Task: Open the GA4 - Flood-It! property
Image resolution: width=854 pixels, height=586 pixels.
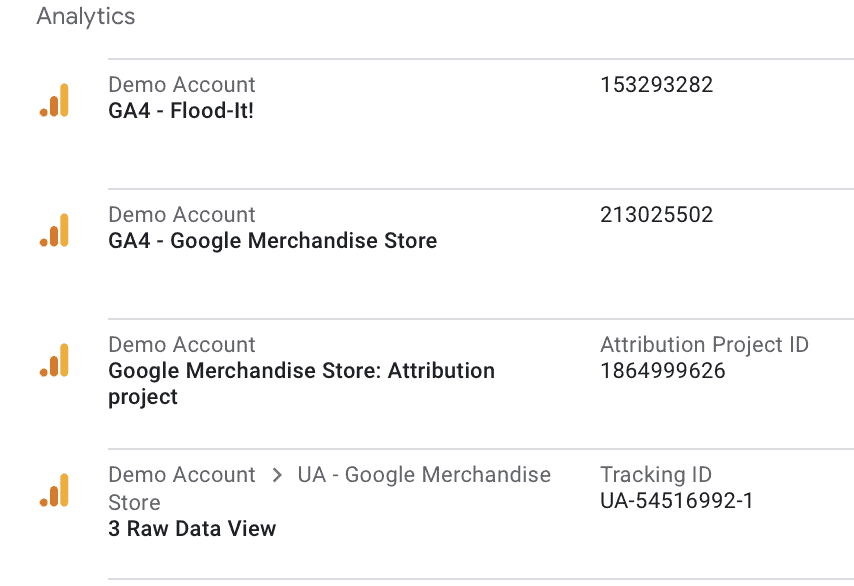Action: (181, 111)
